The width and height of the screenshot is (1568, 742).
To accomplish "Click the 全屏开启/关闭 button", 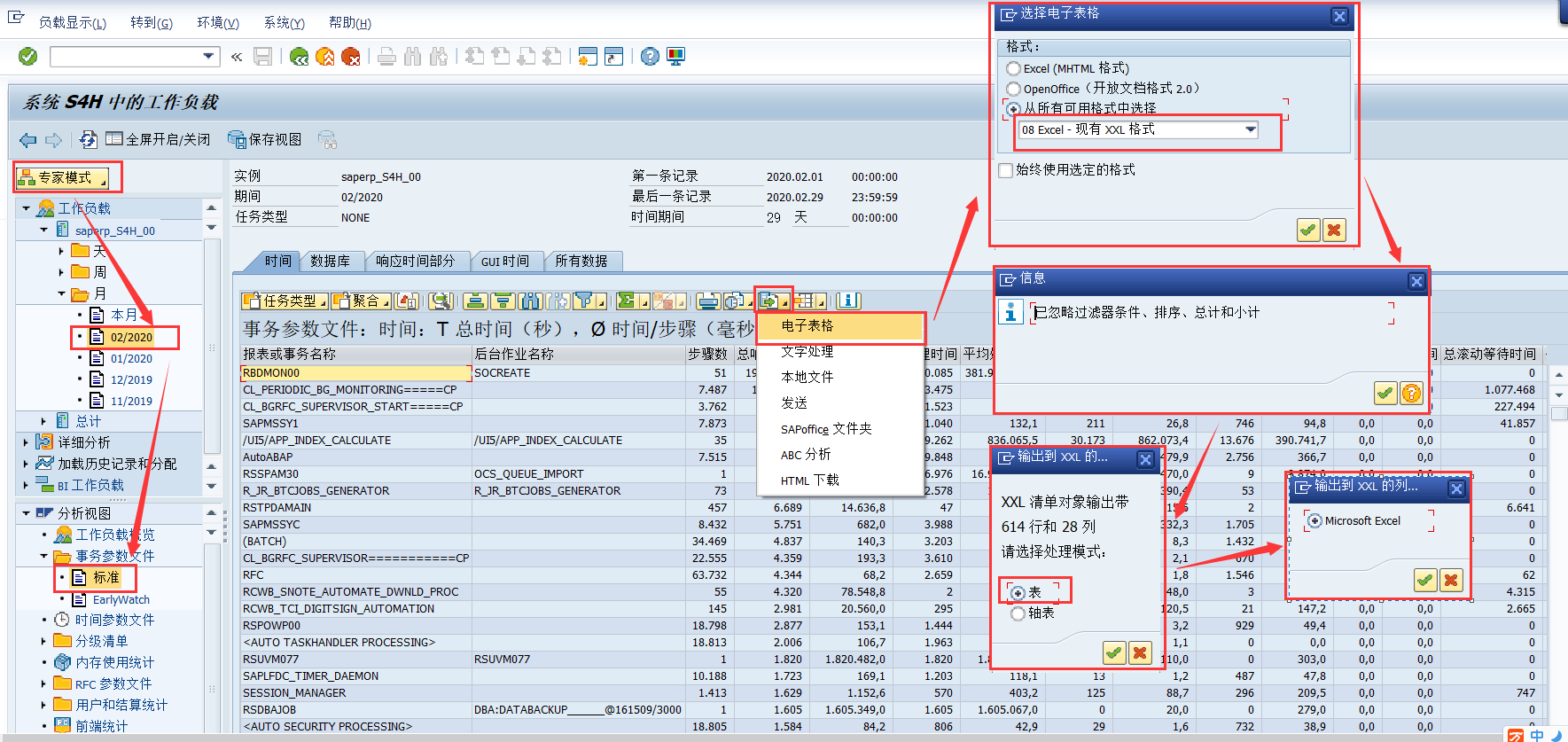I will [x=158, y=140].
